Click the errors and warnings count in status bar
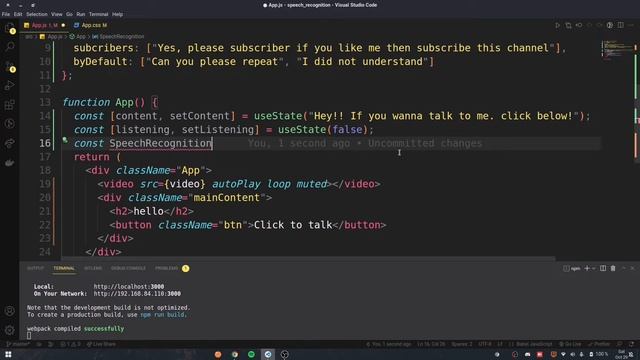Image resolution: width=640 pixels, height=360 pixels. (70, 344)
